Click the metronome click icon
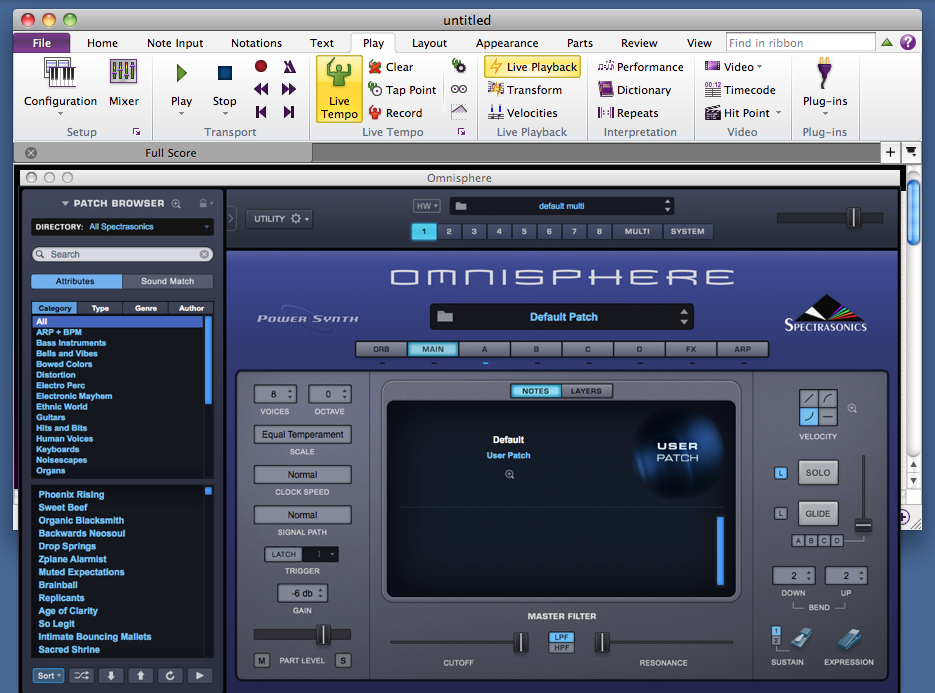Viewport: 935px width, 693px height. pyautogui.click(x=289, y=66)
